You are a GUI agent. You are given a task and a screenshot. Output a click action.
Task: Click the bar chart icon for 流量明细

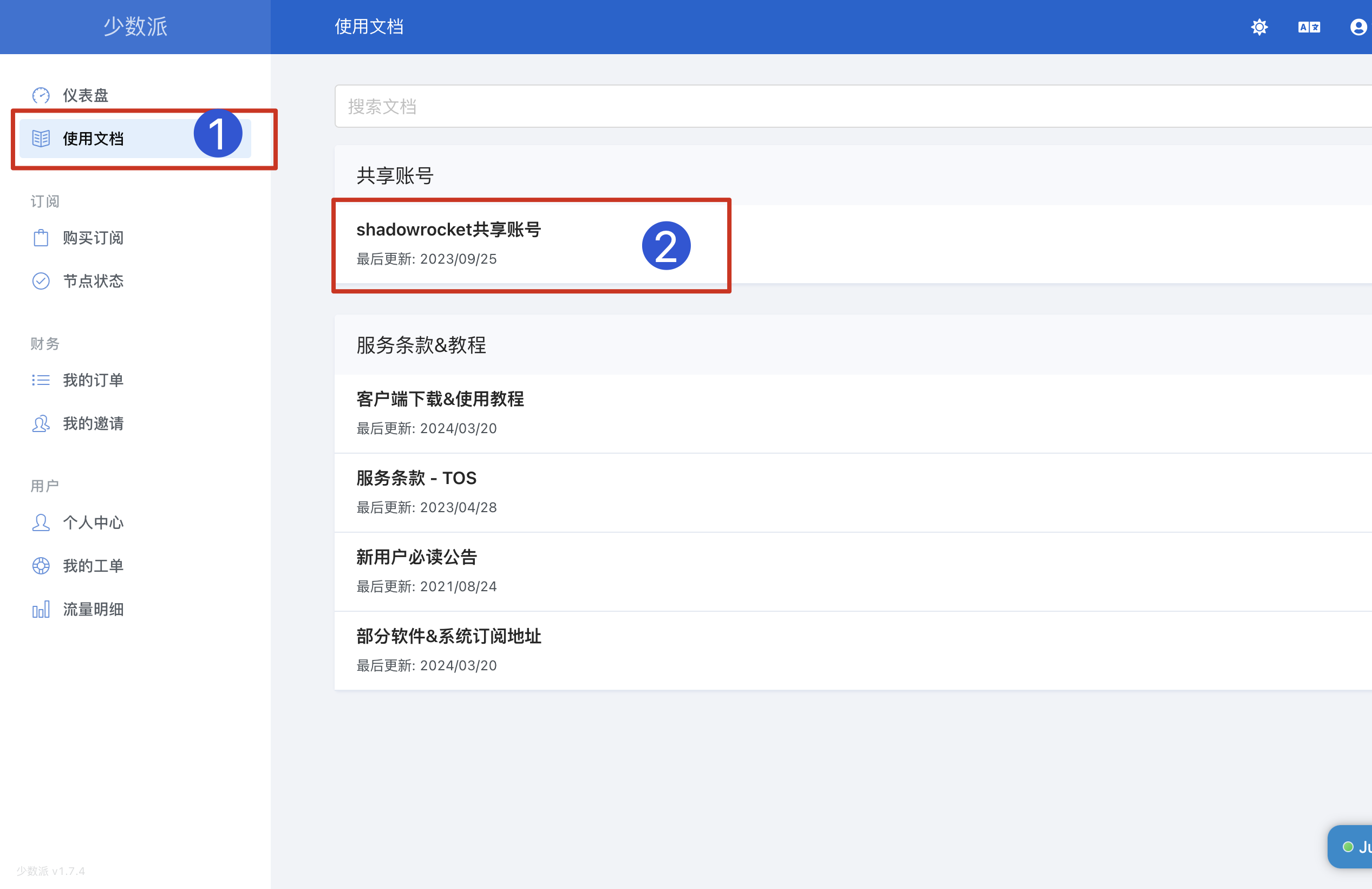[x=41, y=610]
